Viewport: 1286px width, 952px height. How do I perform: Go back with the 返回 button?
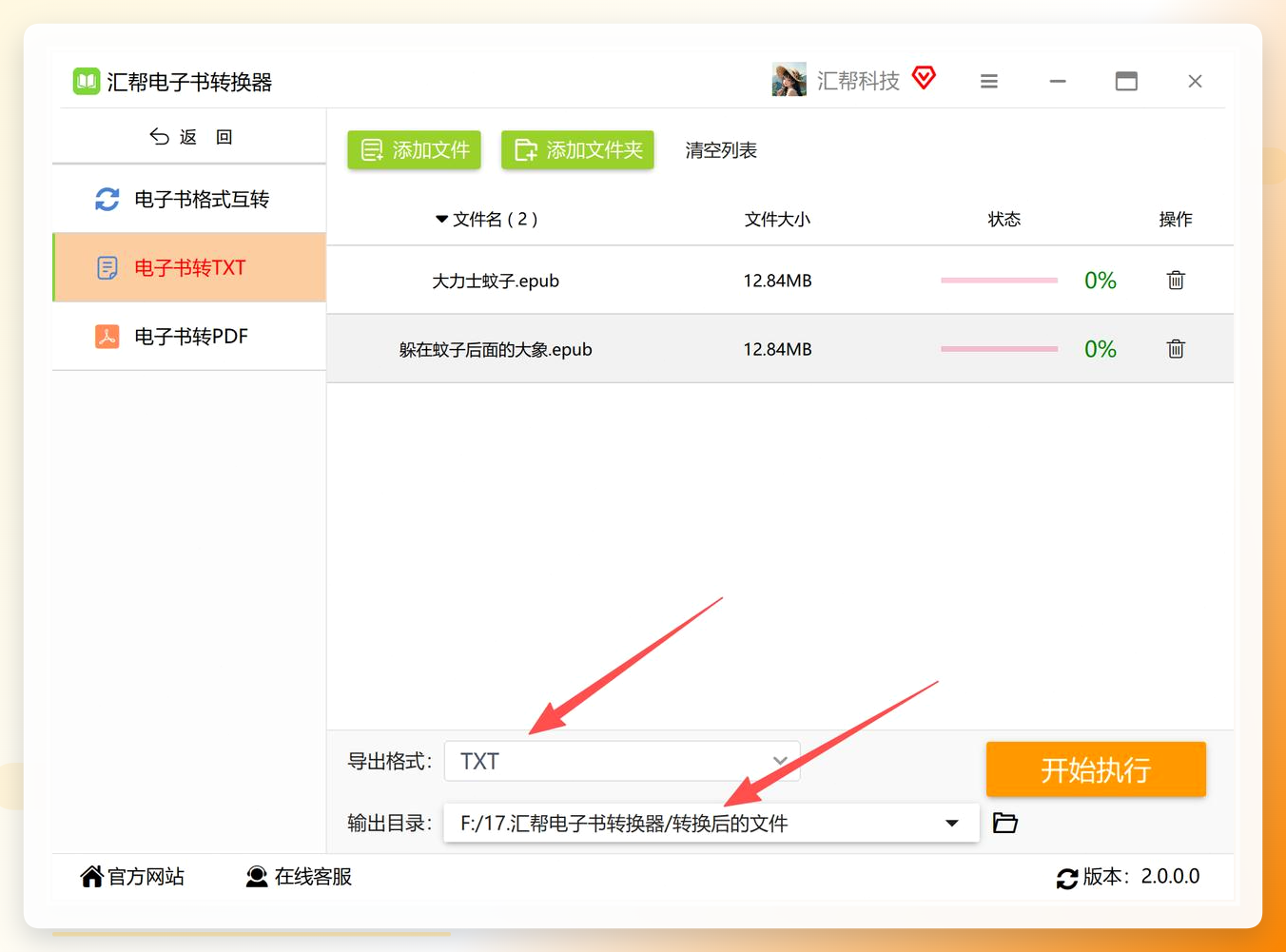[190, 137]
